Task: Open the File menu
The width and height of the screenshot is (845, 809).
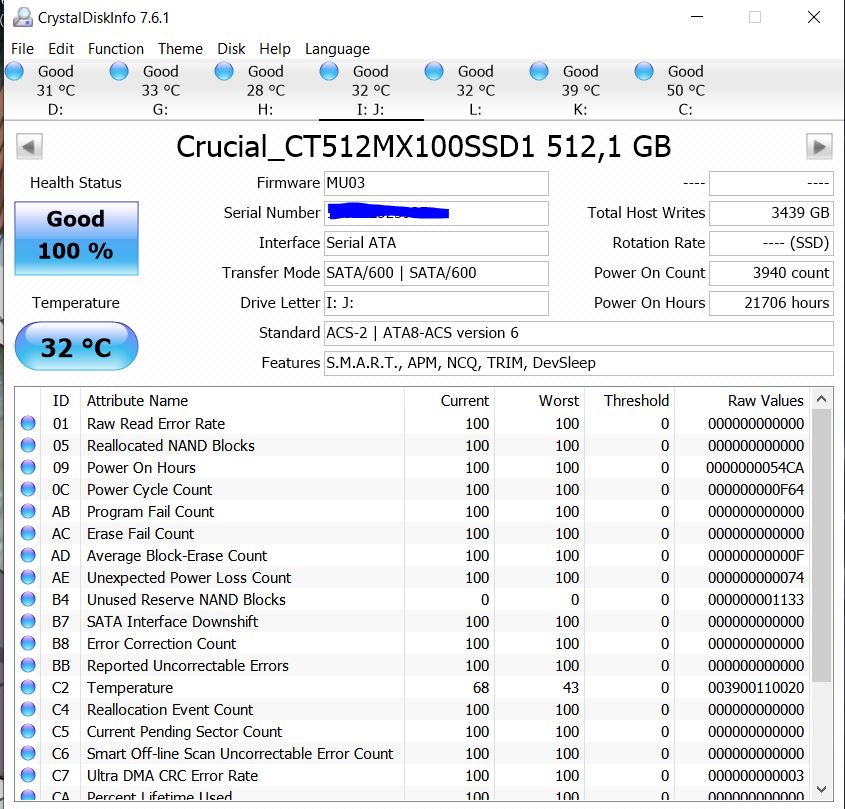Action: point(22,49)
